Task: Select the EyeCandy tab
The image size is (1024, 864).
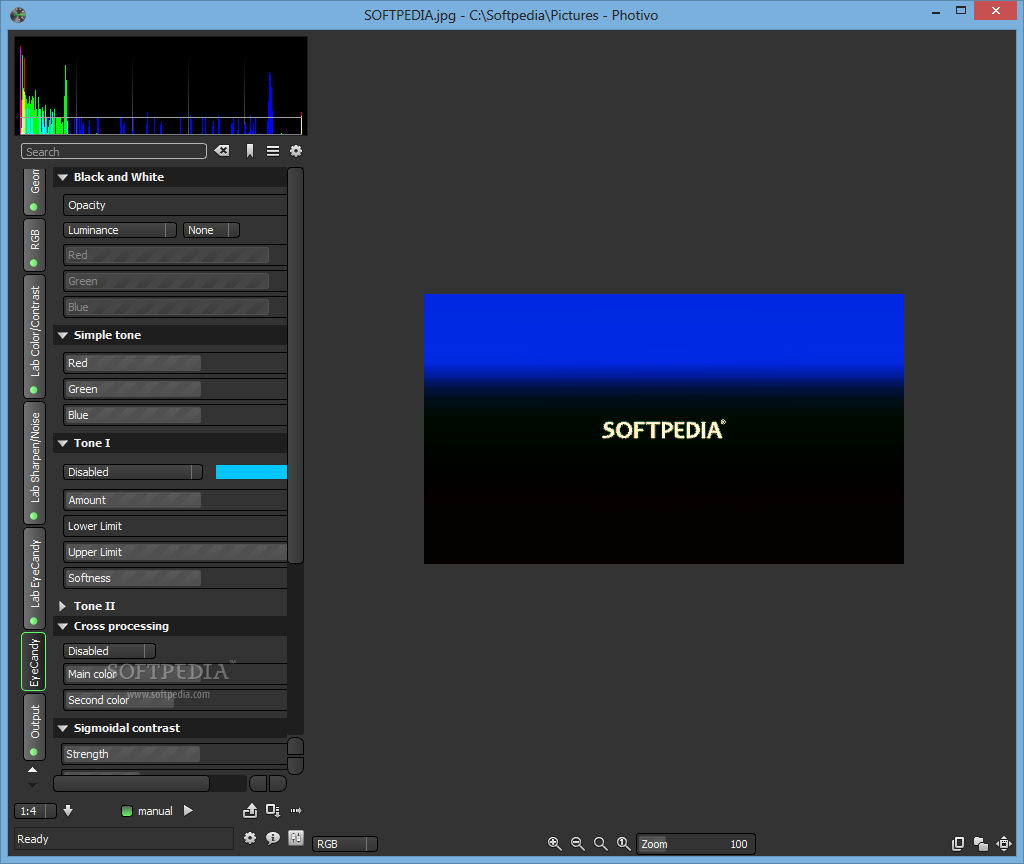Action: click(34, 661)
